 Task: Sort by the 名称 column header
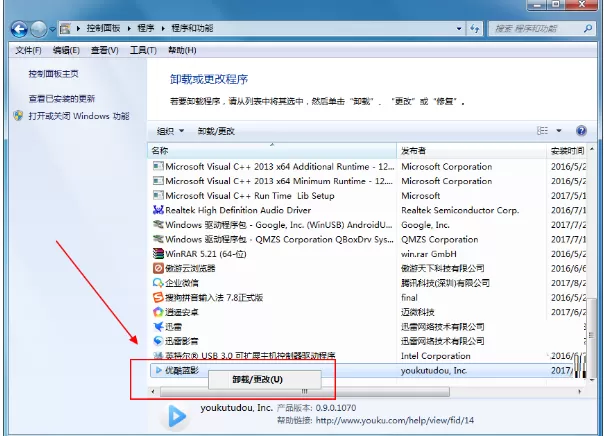[x=272, y=151]
